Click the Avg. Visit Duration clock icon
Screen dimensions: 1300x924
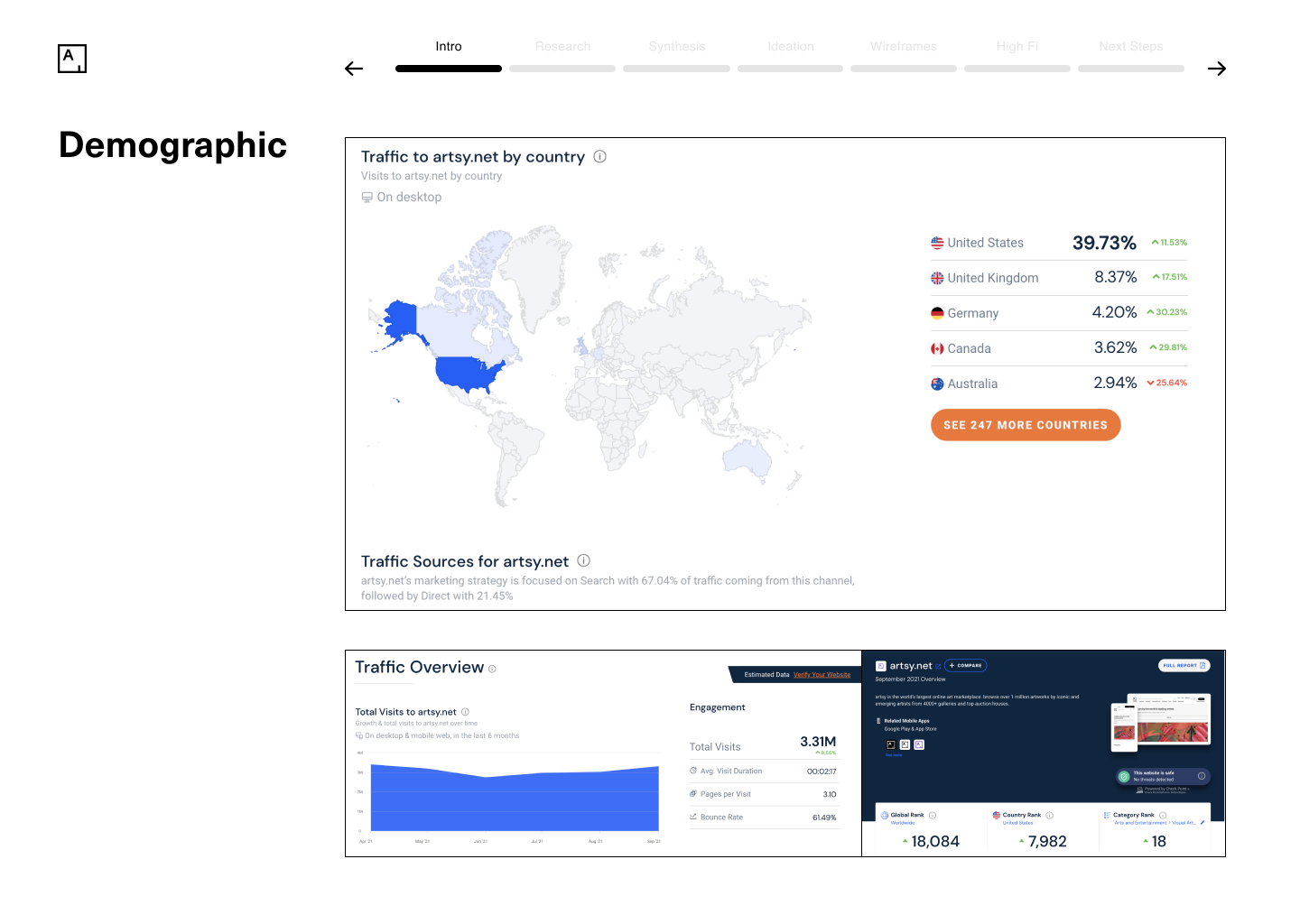[693, 771]
